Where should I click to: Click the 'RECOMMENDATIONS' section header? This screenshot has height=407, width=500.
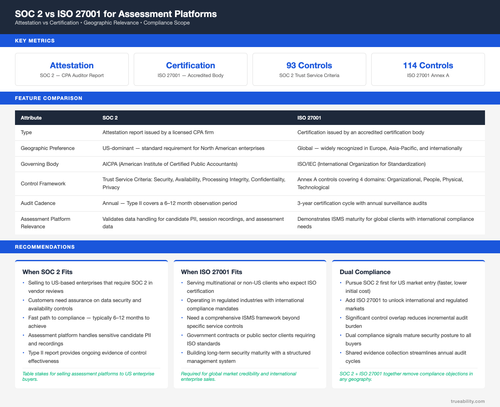click(45, 247)
